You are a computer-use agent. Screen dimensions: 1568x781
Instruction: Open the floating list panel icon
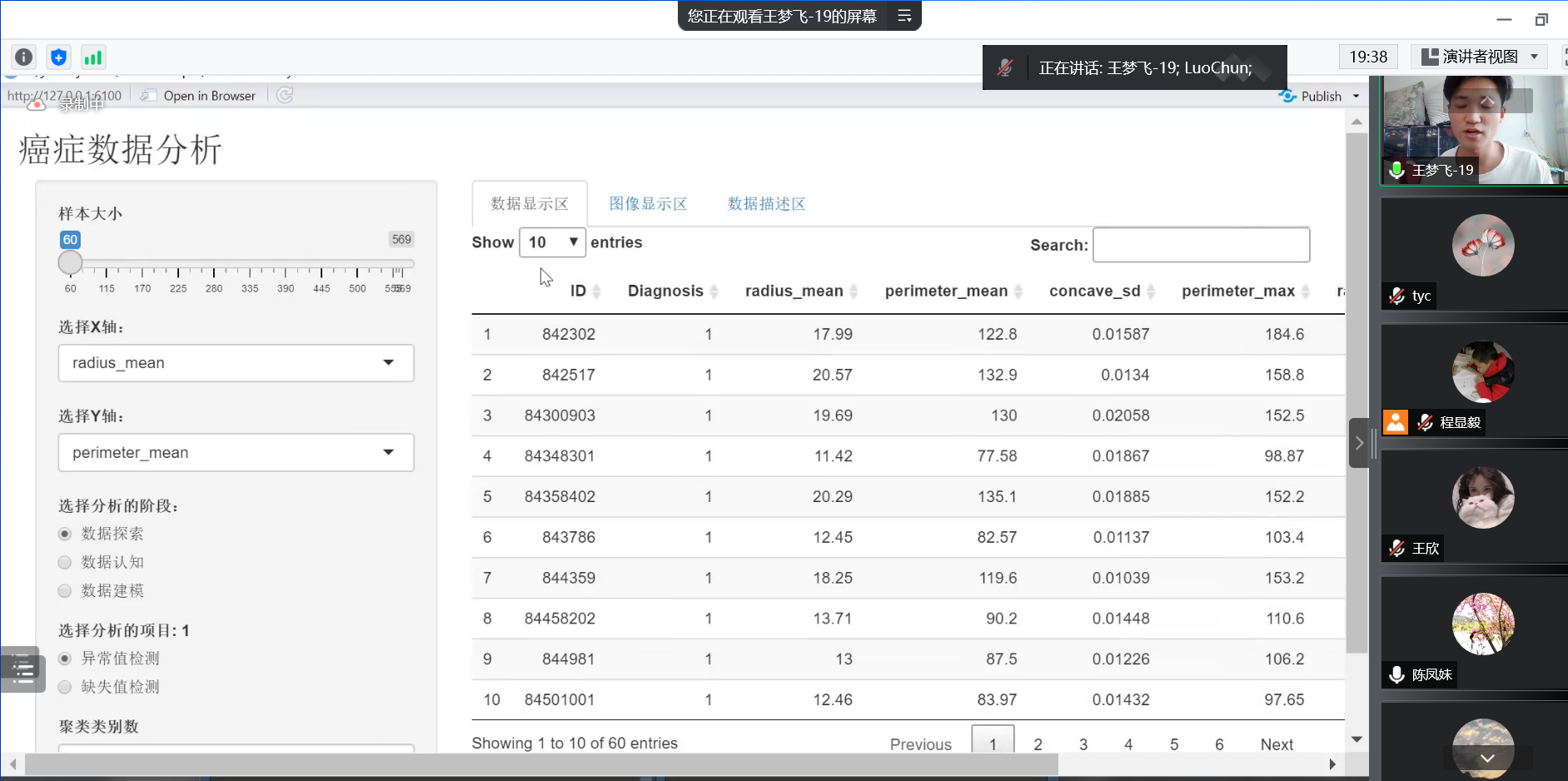click(22, 669)
